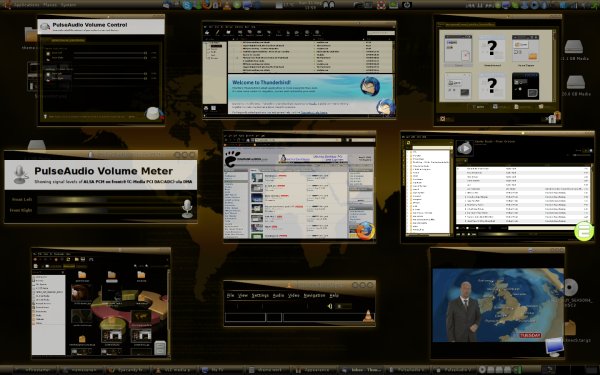Select the file manager window thumbnail
Viewport: 600px width, 375px height.
101,303
